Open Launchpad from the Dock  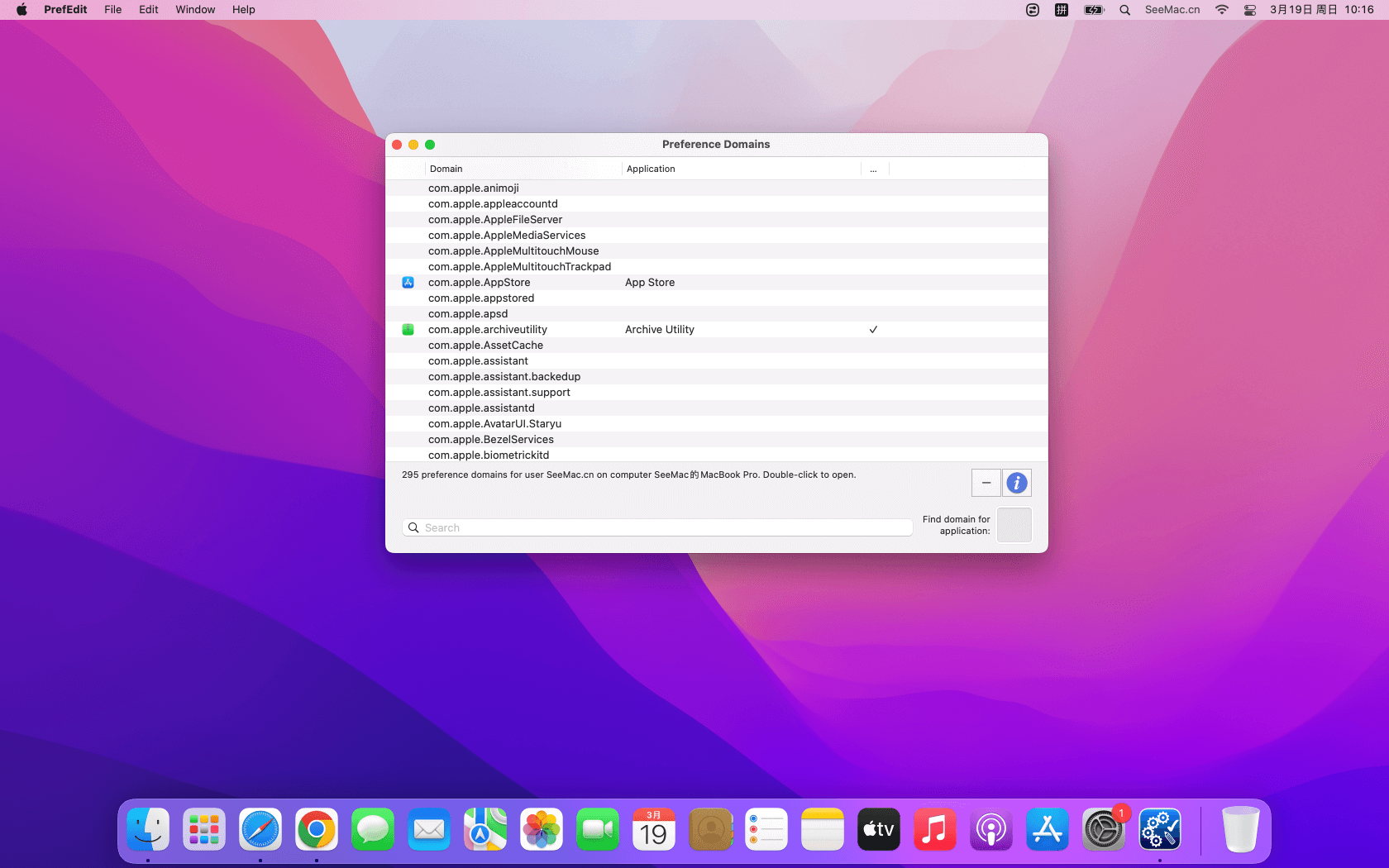pyautogui.click(x=204, y=829)
